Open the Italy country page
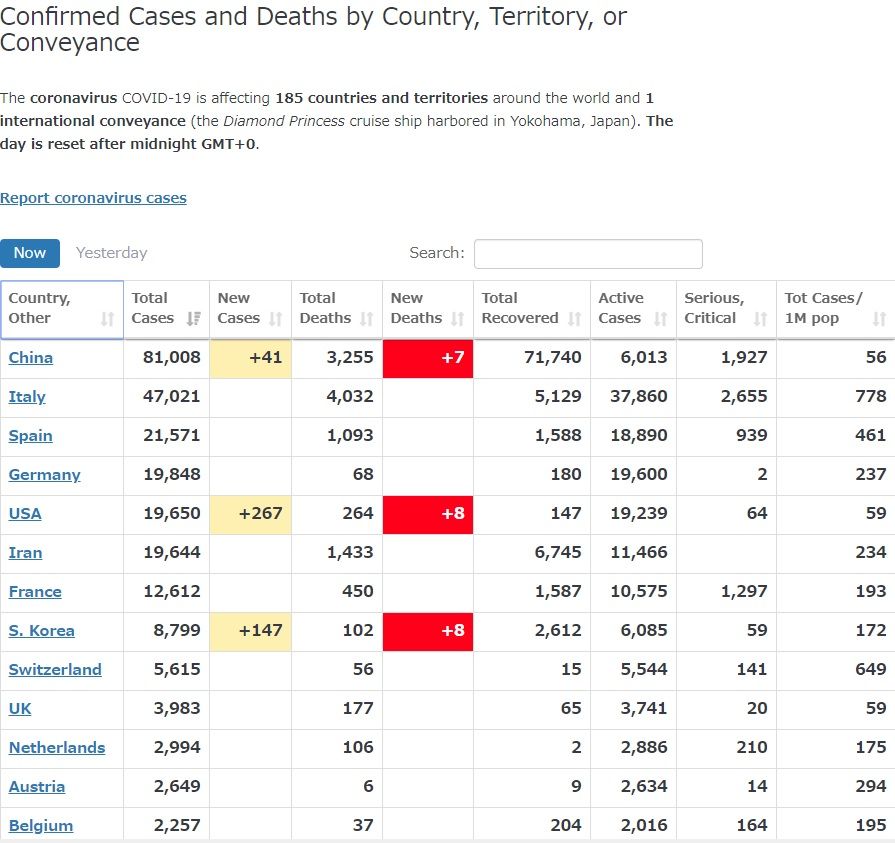Screen dimensions: 895x843 [27, 397]
